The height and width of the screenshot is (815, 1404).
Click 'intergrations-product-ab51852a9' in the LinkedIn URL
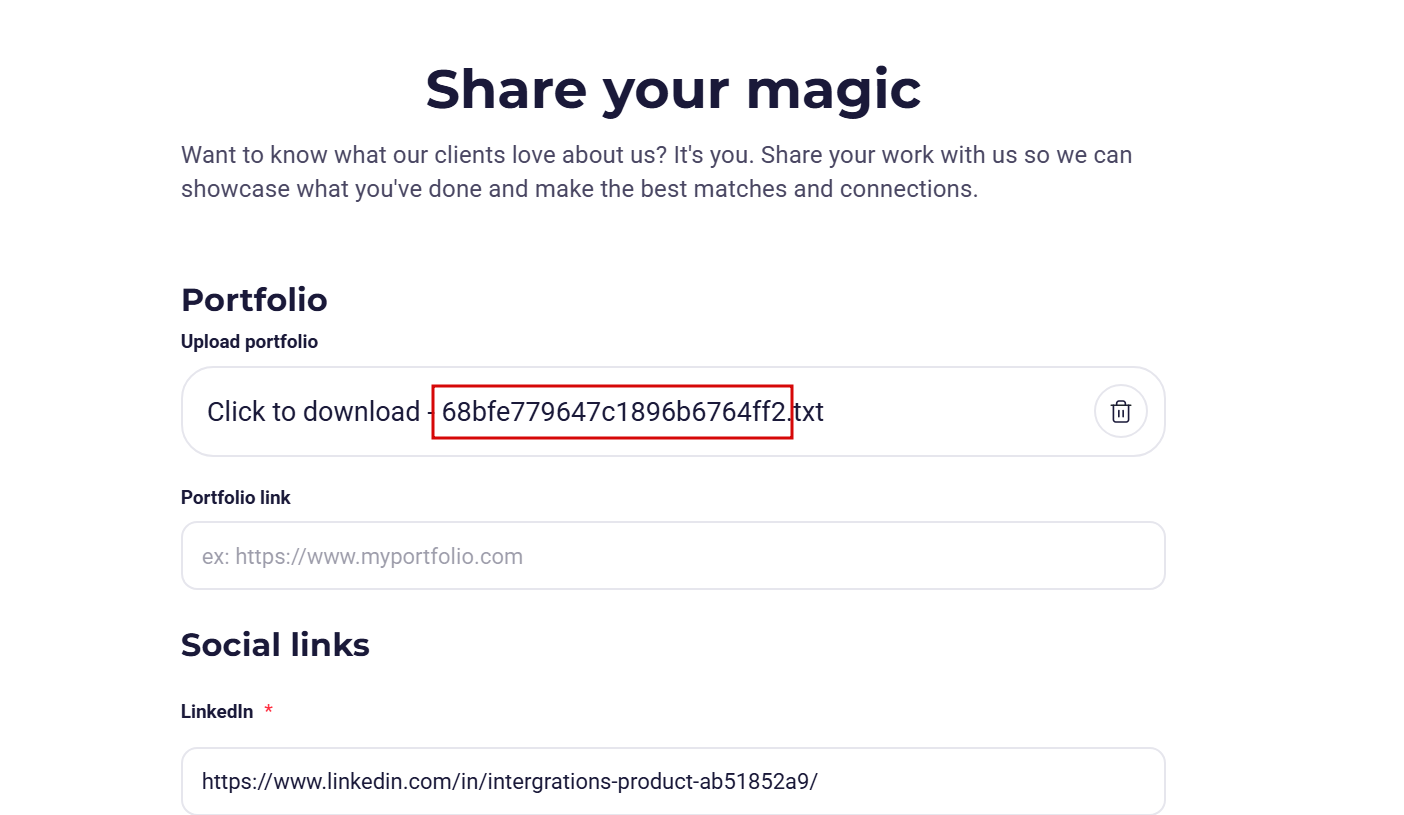(x=649, y=781)
